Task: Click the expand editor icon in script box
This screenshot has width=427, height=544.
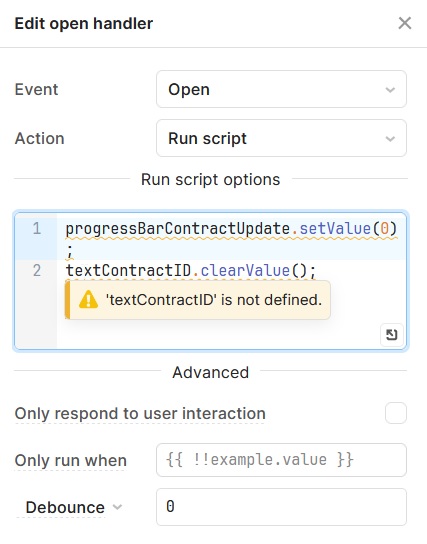Action: pos(392,335)
